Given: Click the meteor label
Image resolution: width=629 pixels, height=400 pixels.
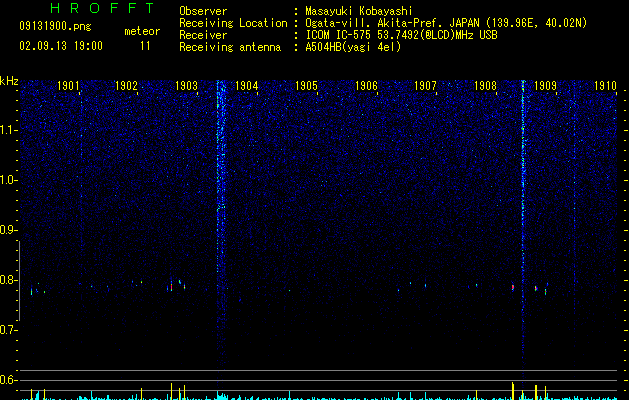Looking at the screenshot, I should tap(142, 31).
